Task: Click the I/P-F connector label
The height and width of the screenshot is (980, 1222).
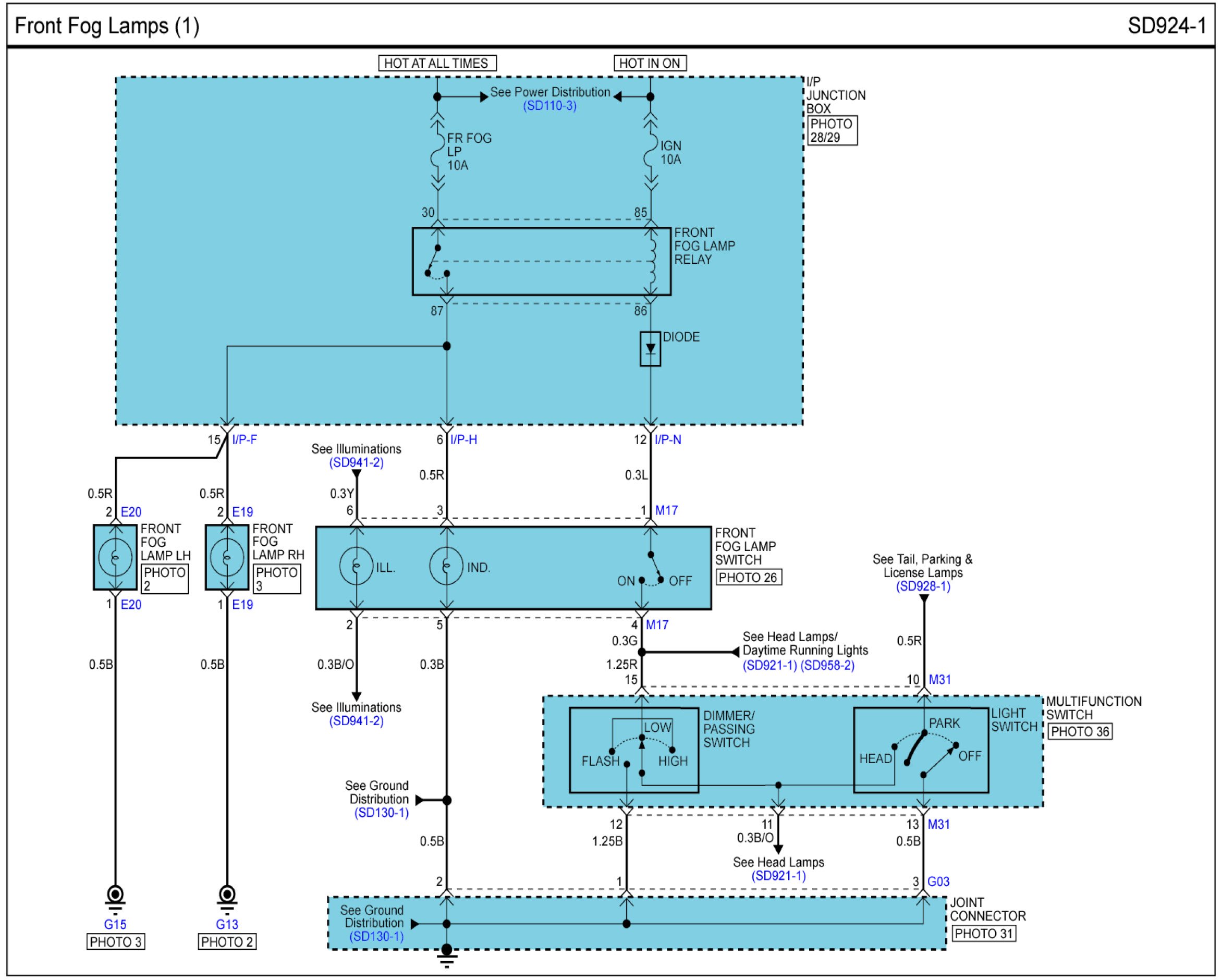Action: coord(245,440)
